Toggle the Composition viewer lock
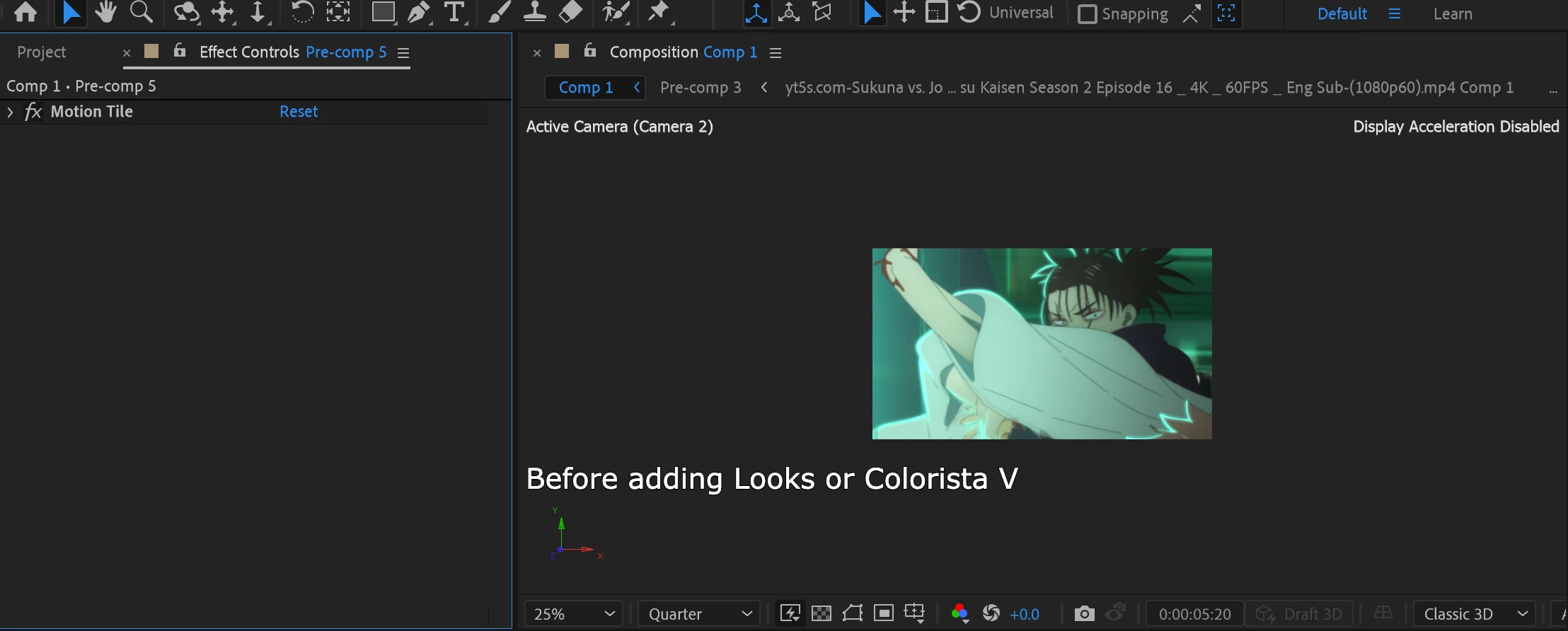Screen dimensions: 1568x631 (x=590, y=50)
